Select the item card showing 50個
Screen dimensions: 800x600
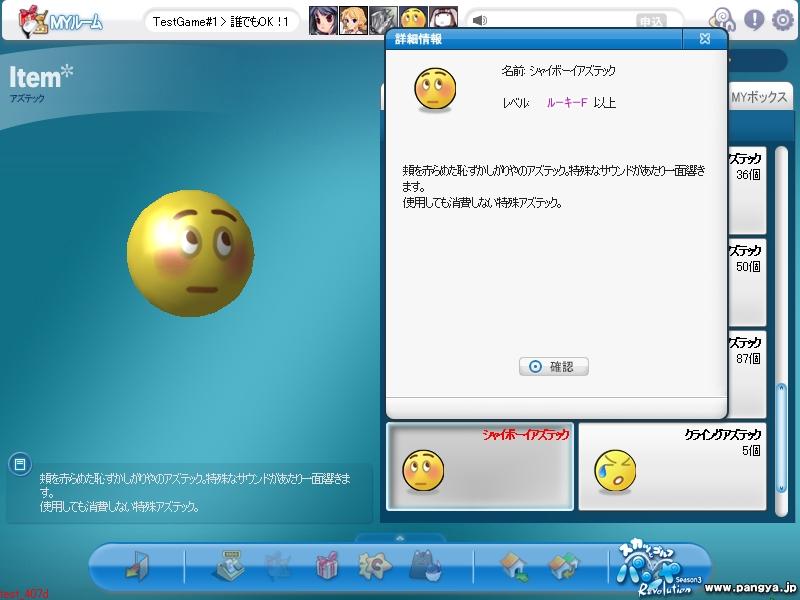(747, 283)
